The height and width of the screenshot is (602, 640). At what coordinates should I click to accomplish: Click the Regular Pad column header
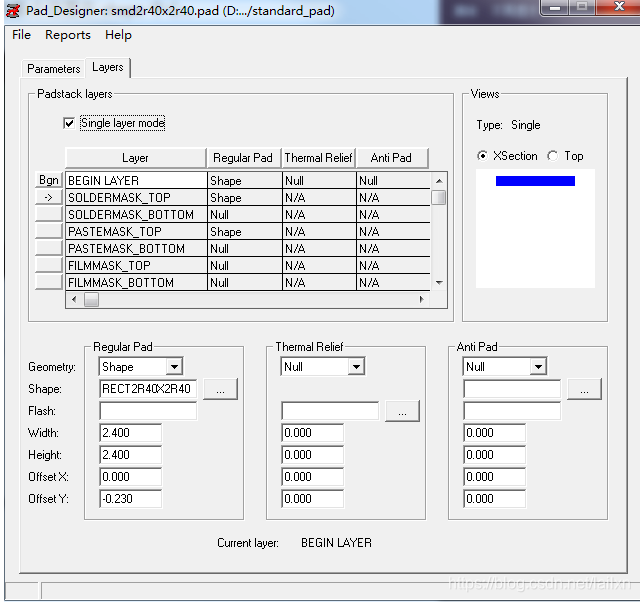tap(243, 158)
